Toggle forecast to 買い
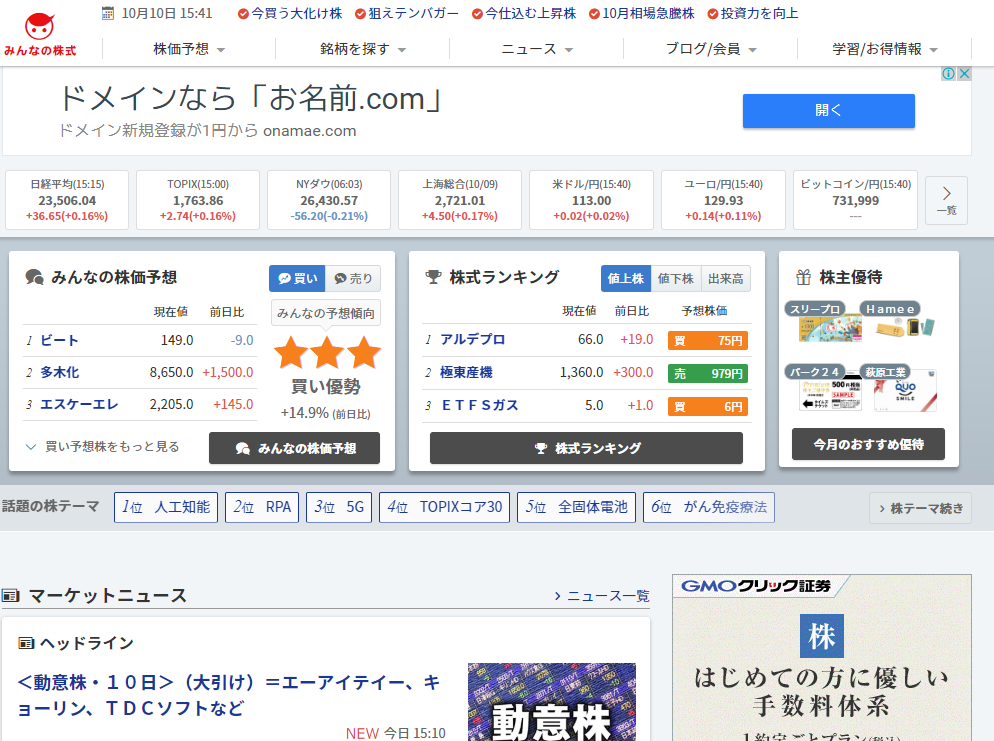This screenshot has height=741, width=994. pos(298,279)
